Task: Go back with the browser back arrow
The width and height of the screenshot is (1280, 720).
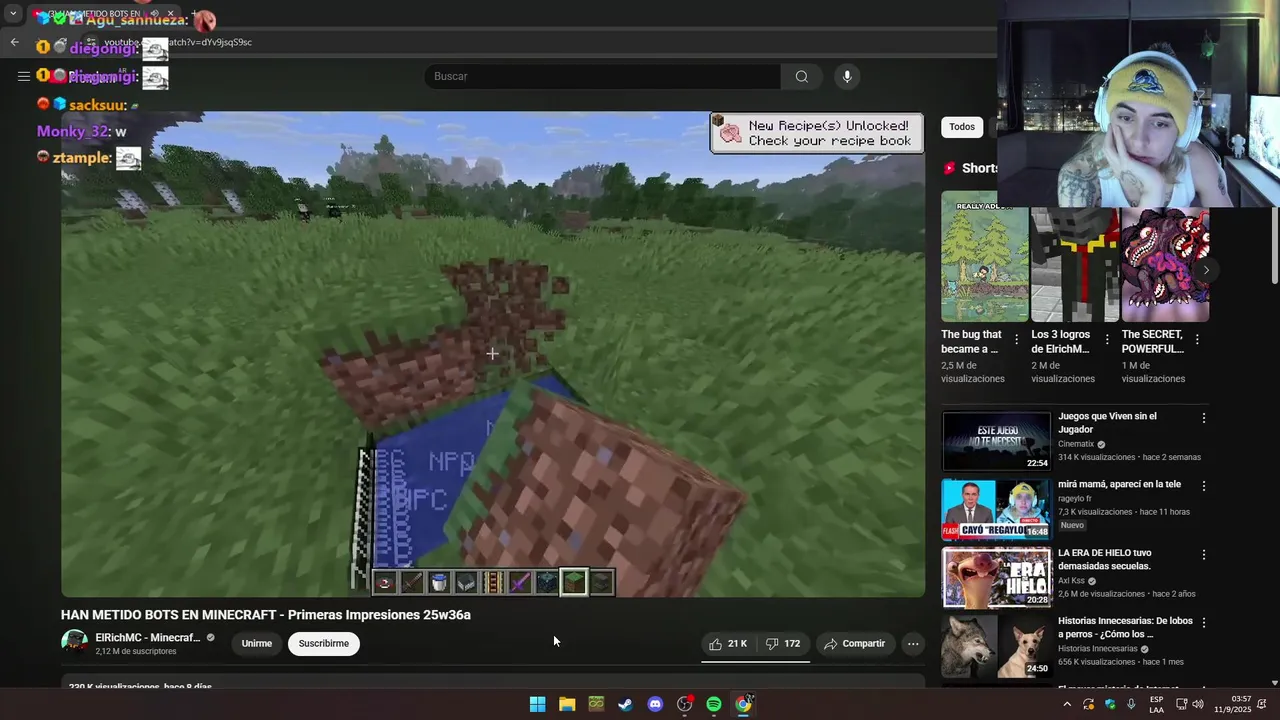Action: point(14,42)
